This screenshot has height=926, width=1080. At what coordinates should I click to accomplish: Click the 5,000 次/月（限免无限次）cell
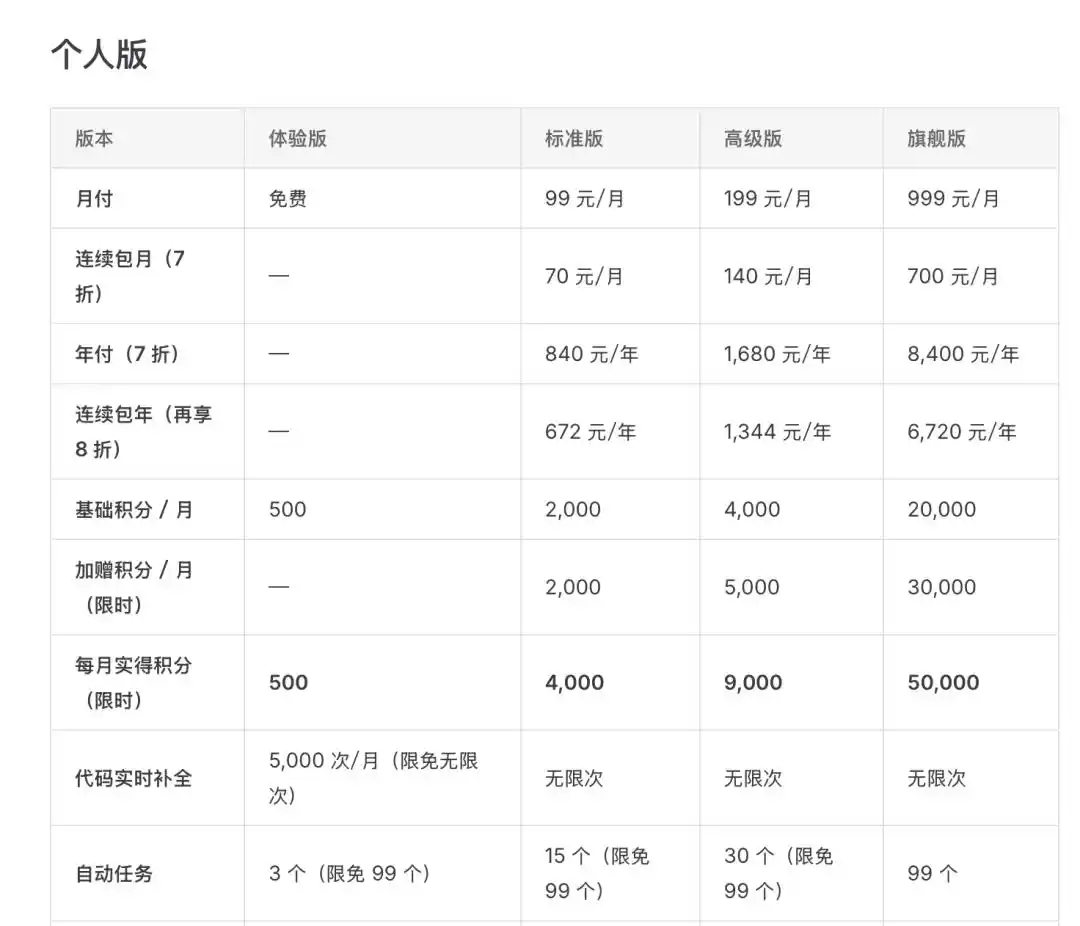coord(373,779)
